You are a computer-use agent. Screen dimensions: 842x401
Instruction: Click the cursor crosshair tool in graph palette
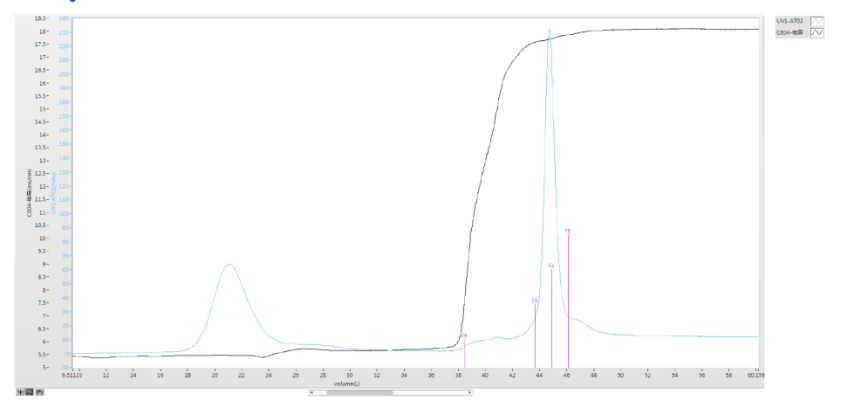pos(21,393)
